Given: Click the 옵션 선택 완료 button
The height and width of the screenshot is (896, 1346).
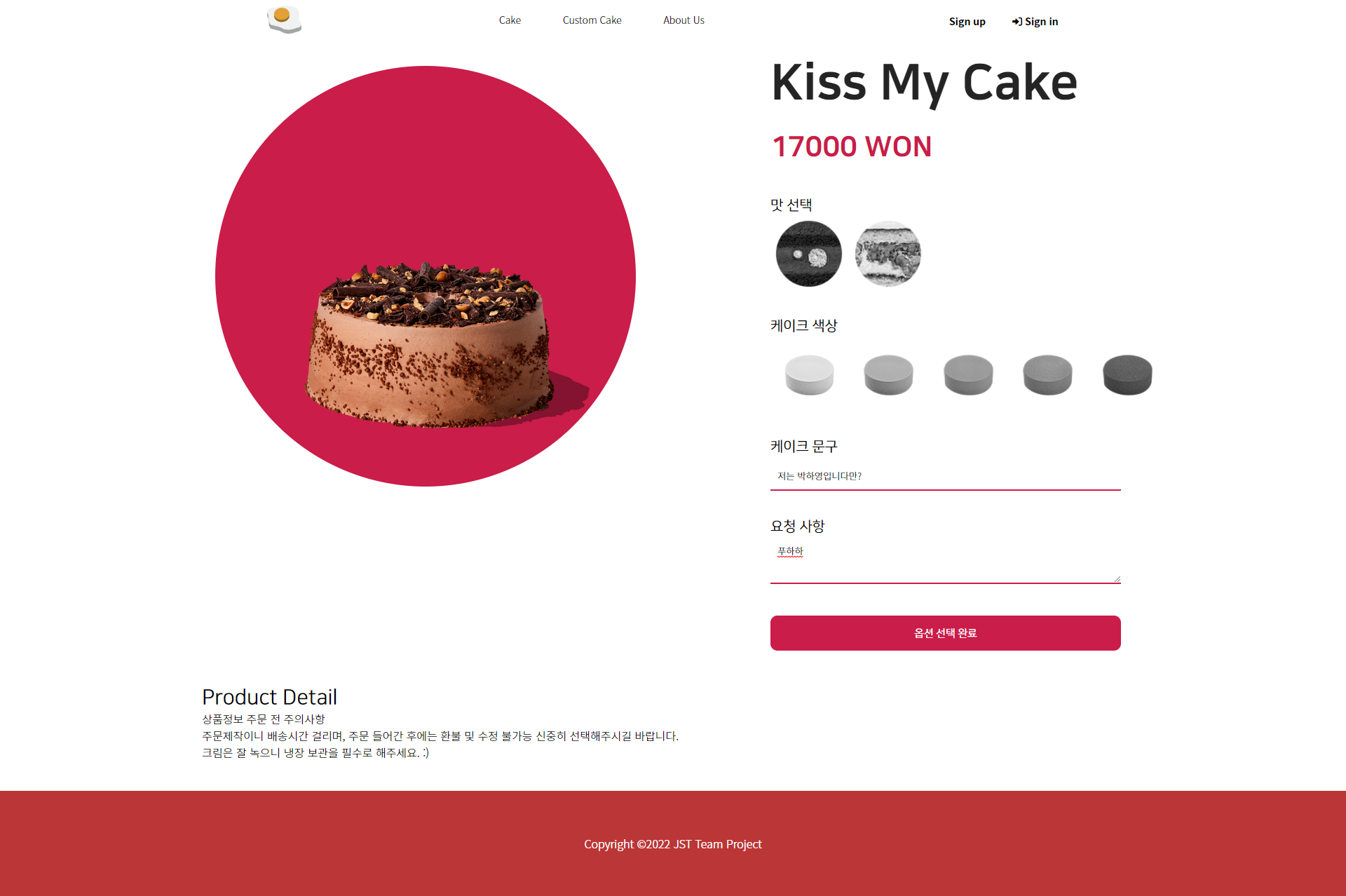Looking at the screenshot, I should pyautogui.click(x=946, y=633).
